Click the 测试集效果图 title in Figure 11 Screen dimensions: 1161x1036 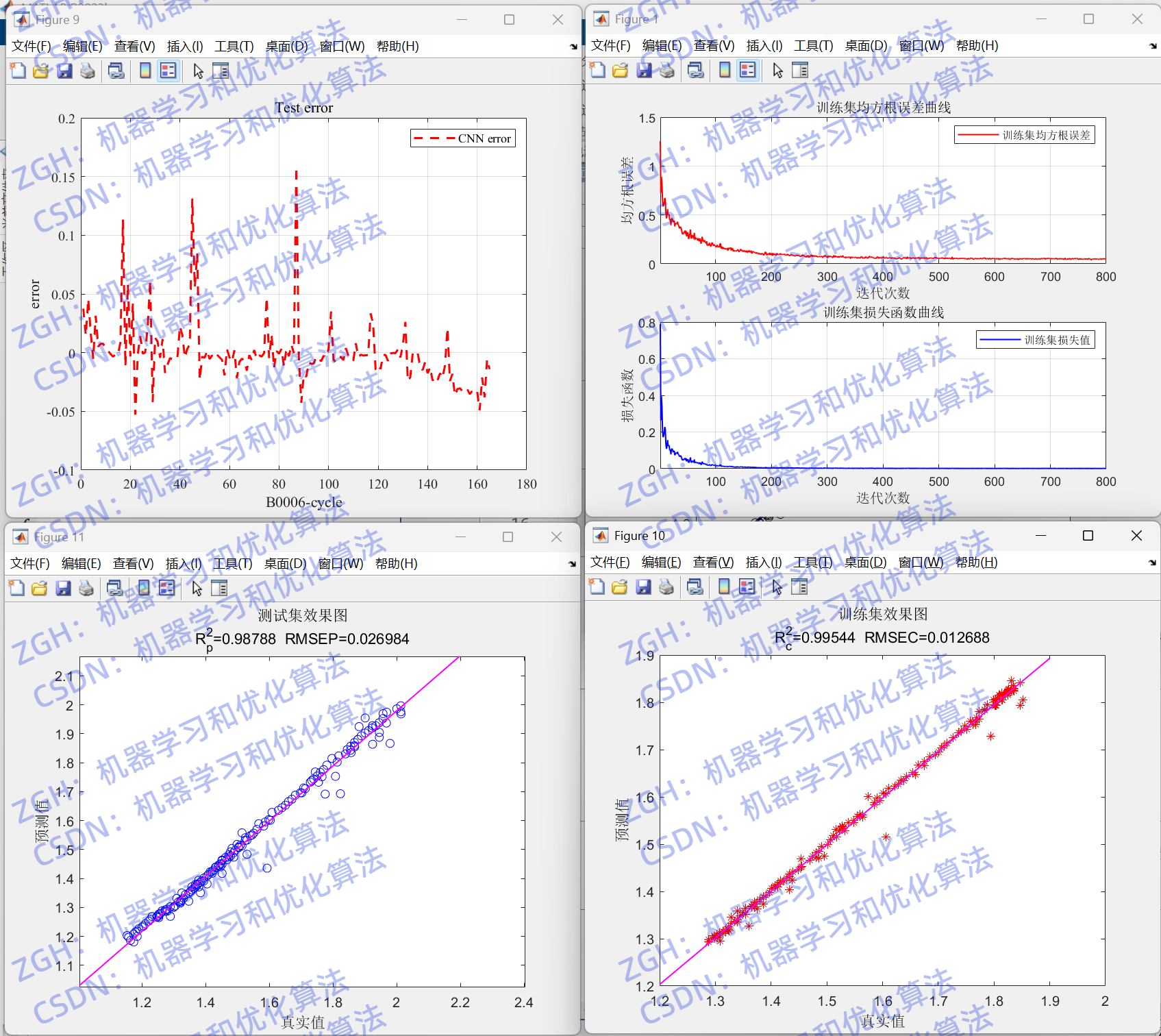(303, 615)
